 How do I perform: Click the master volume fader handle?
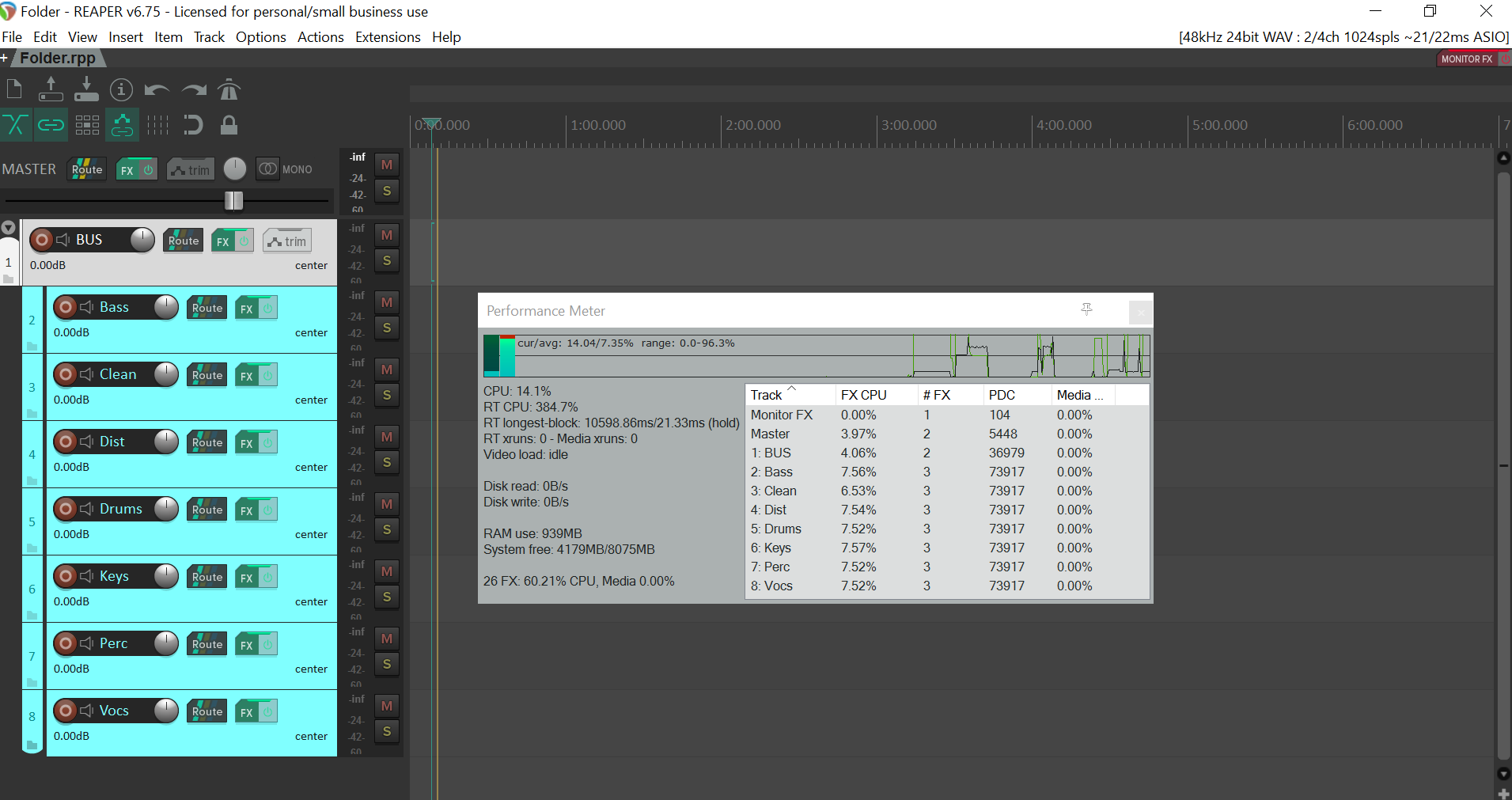click(x=233, y=201)
